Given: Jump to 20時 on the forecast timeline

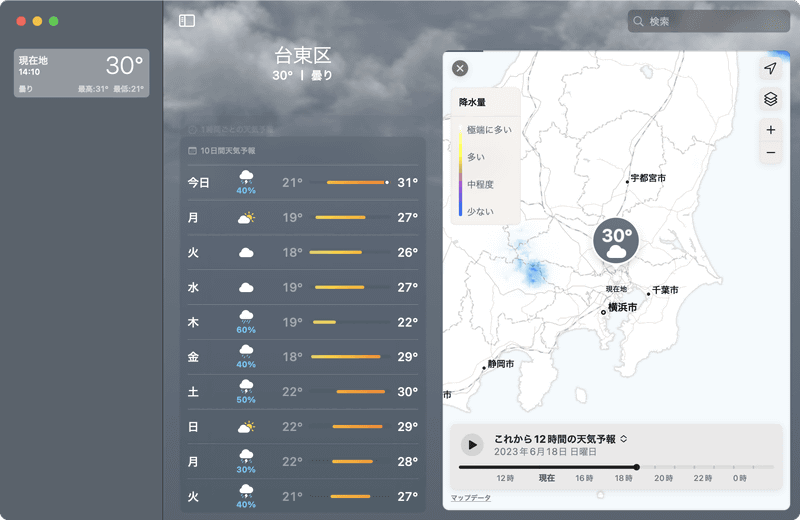Looking at the screenshot, I should (x=663, y=478).
